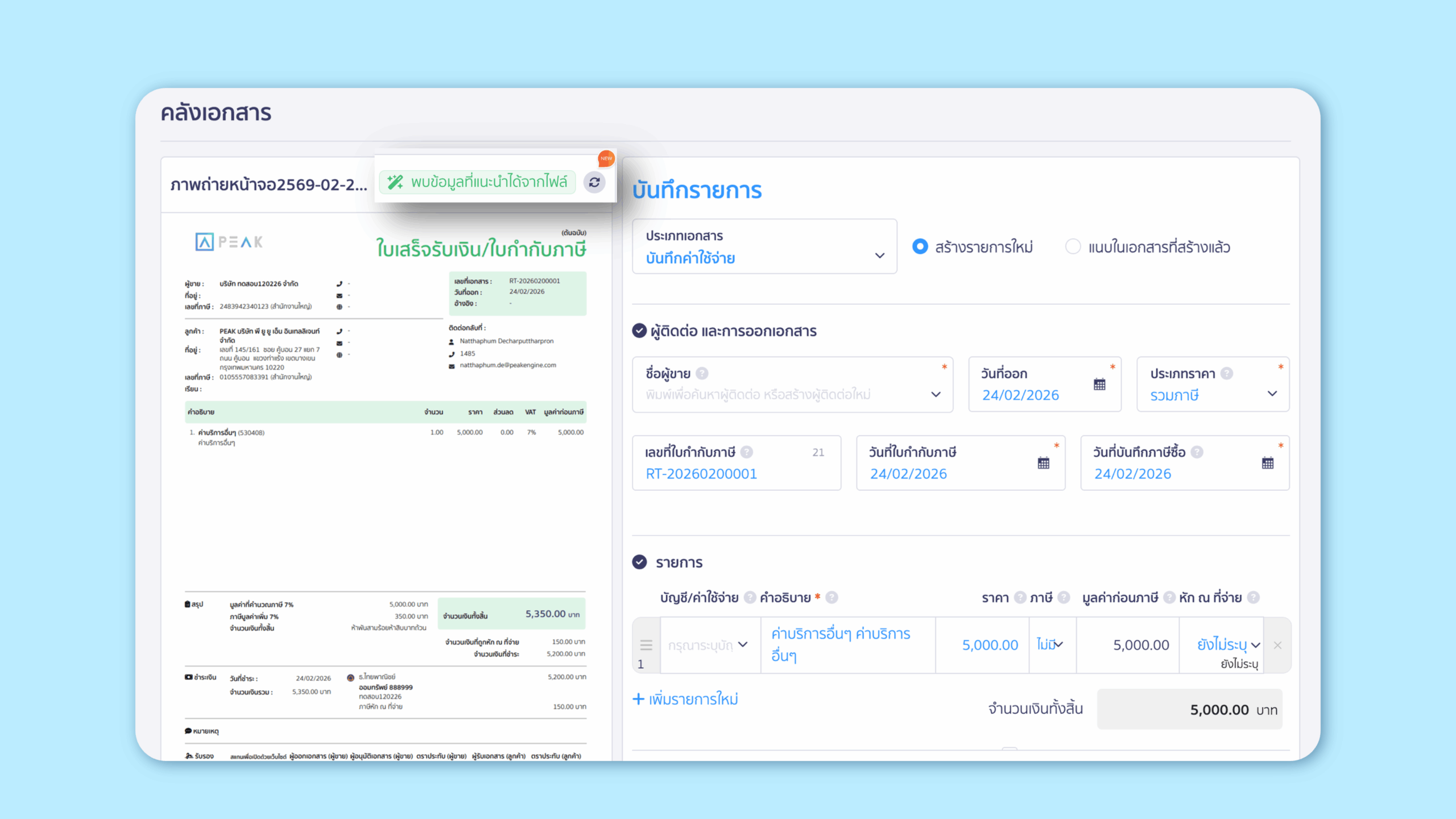The width and height of the screenshot is (1456, 819).
Task: Click the เพิ่มรายการใหม่ link
Action: tap(685, 699)
